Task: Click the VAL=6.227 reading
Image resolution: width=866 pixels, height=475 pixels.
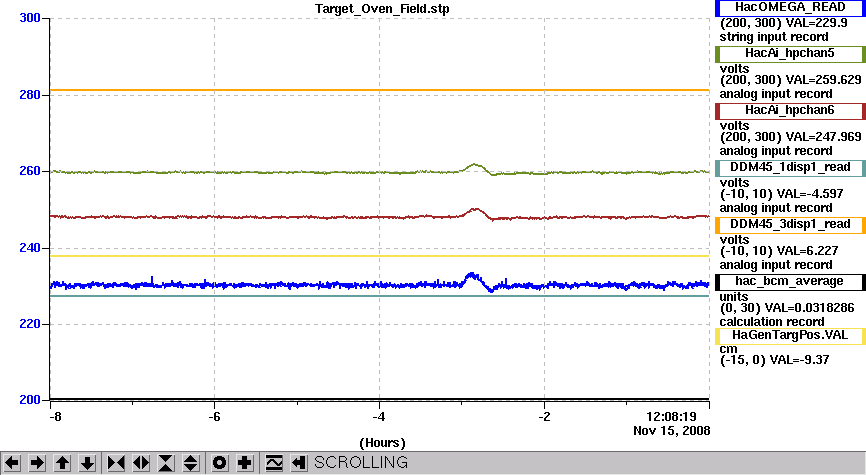Action: [x=807, y=251]
